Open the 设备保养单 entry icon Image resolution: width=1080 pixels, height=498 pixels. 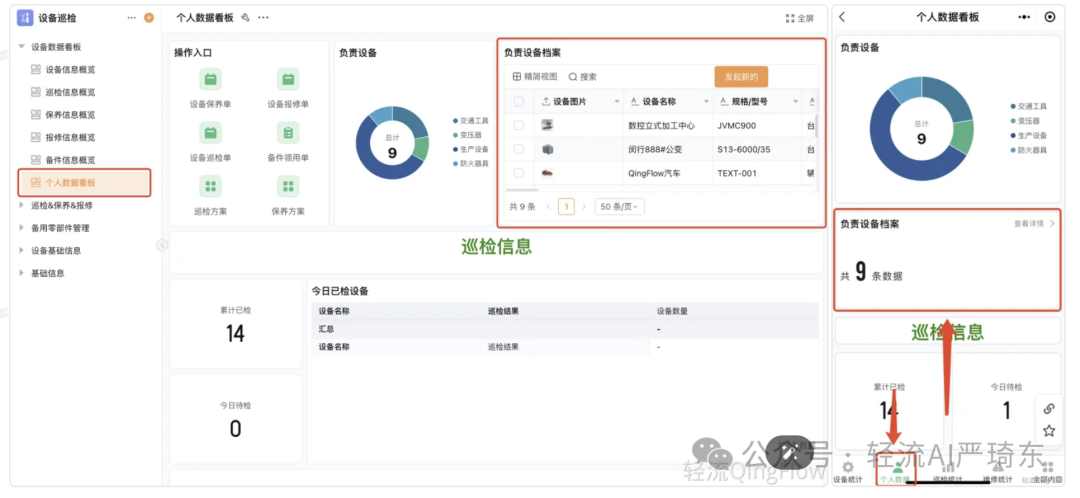tap(210, 79)
